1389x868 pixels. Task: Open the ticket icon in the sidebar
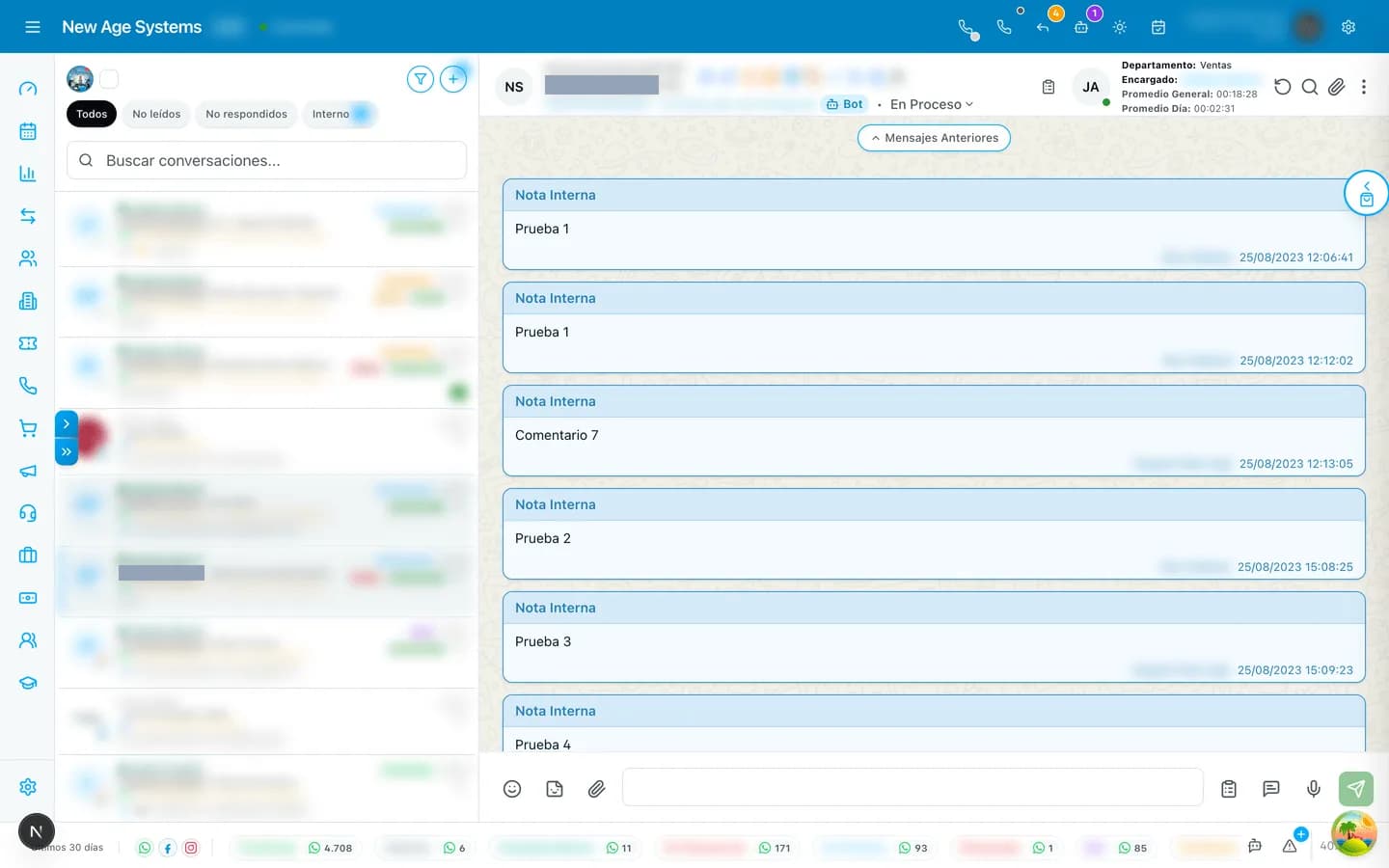point(28,343)
